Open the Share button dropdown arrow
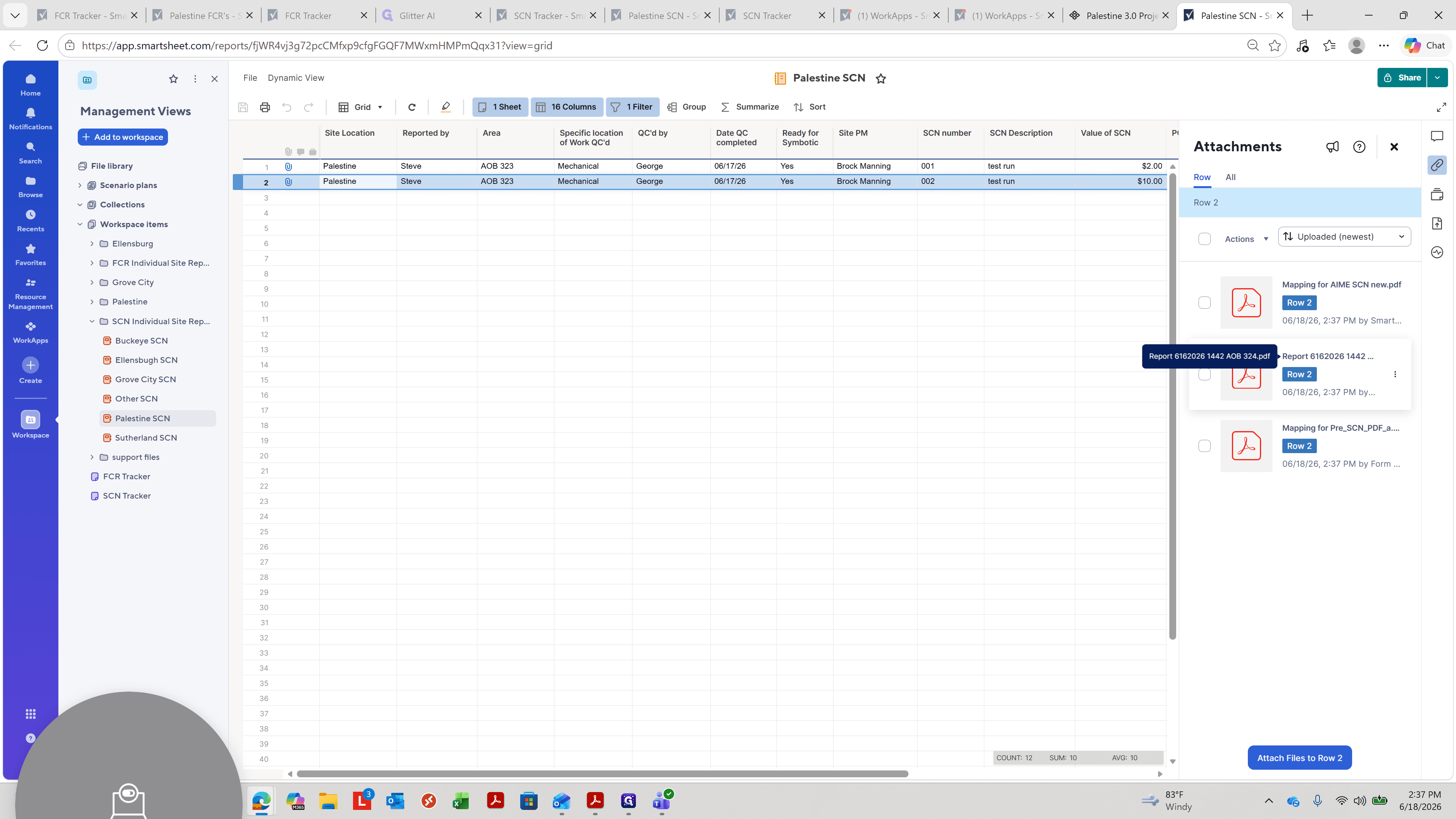The height and width of the screenshot is (819, 1456). coord(1437,78)
